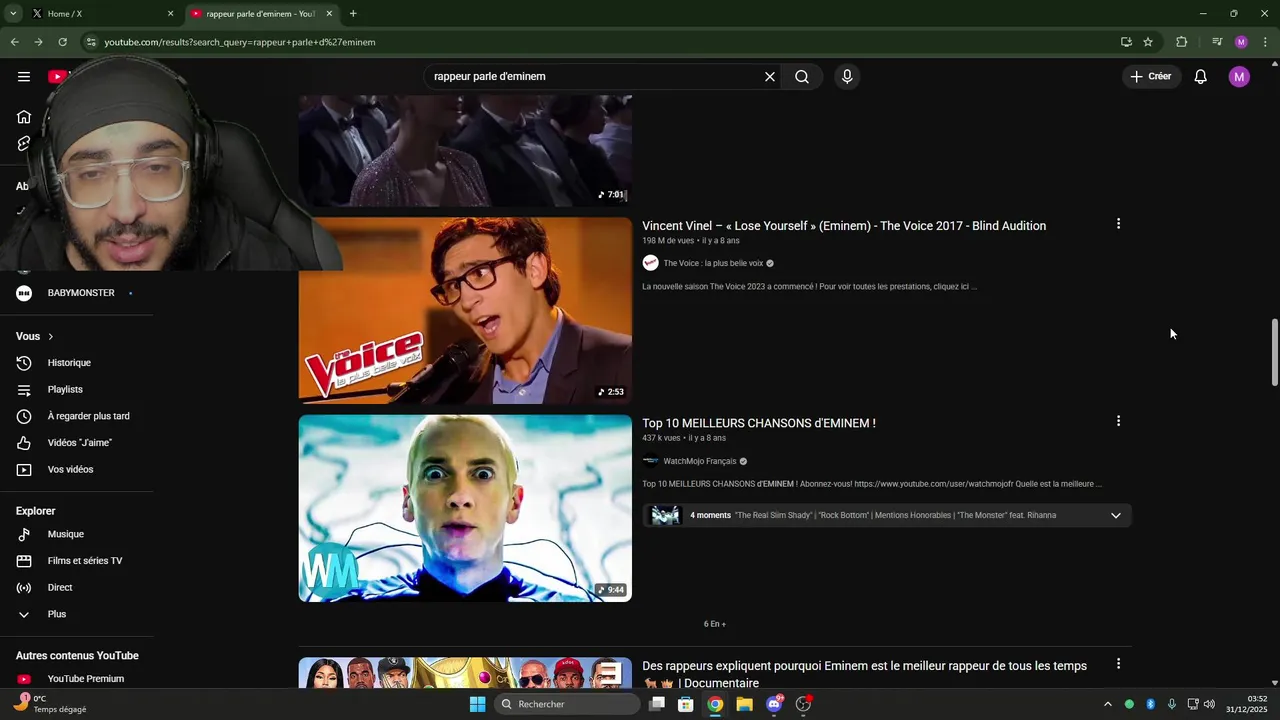This screenshot has width=1280, height=720.
Task: Open the Chrome extensions puzzle icon
Action: (1181, 42)
